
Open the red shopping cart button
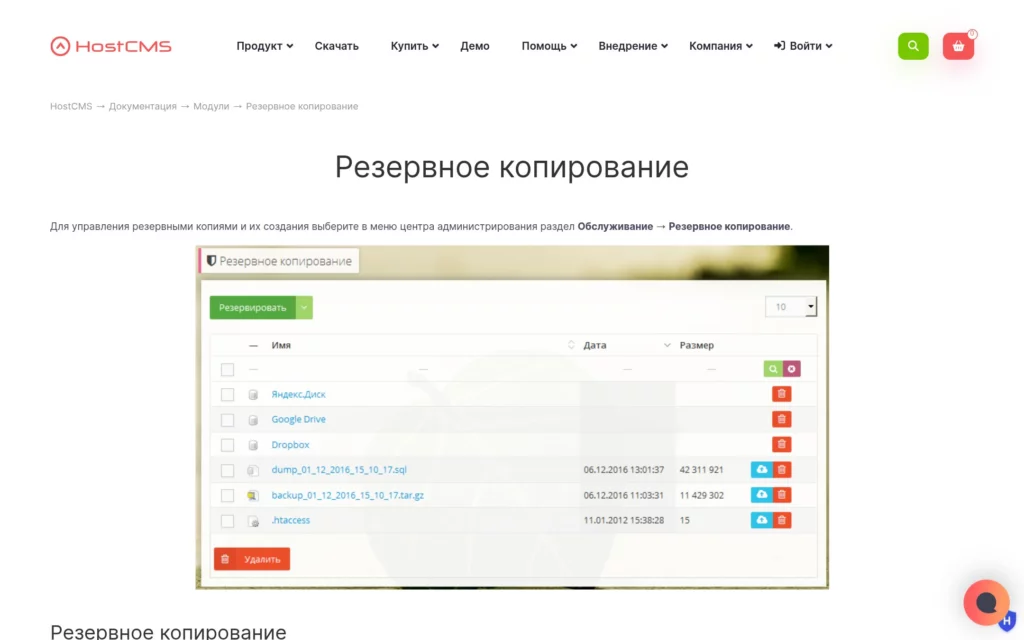point(958,46)
